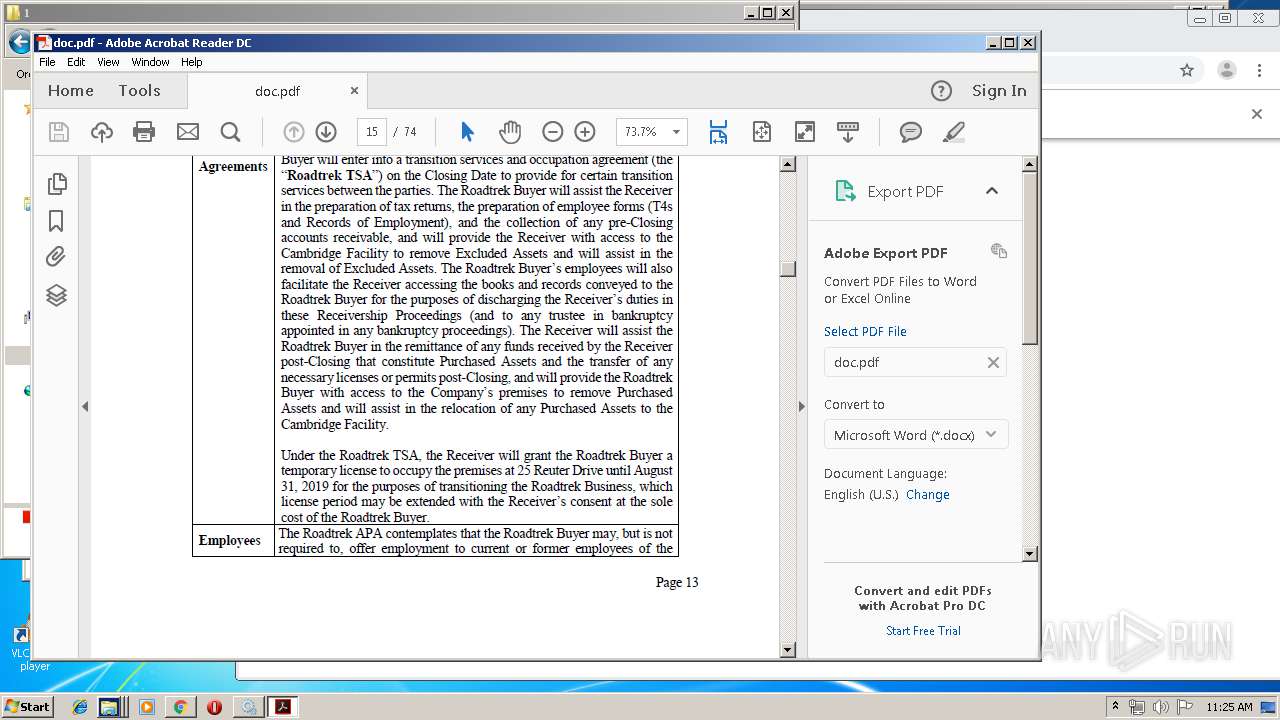Switch to Home tab
1280x720 pixels.
click(71, 91)
